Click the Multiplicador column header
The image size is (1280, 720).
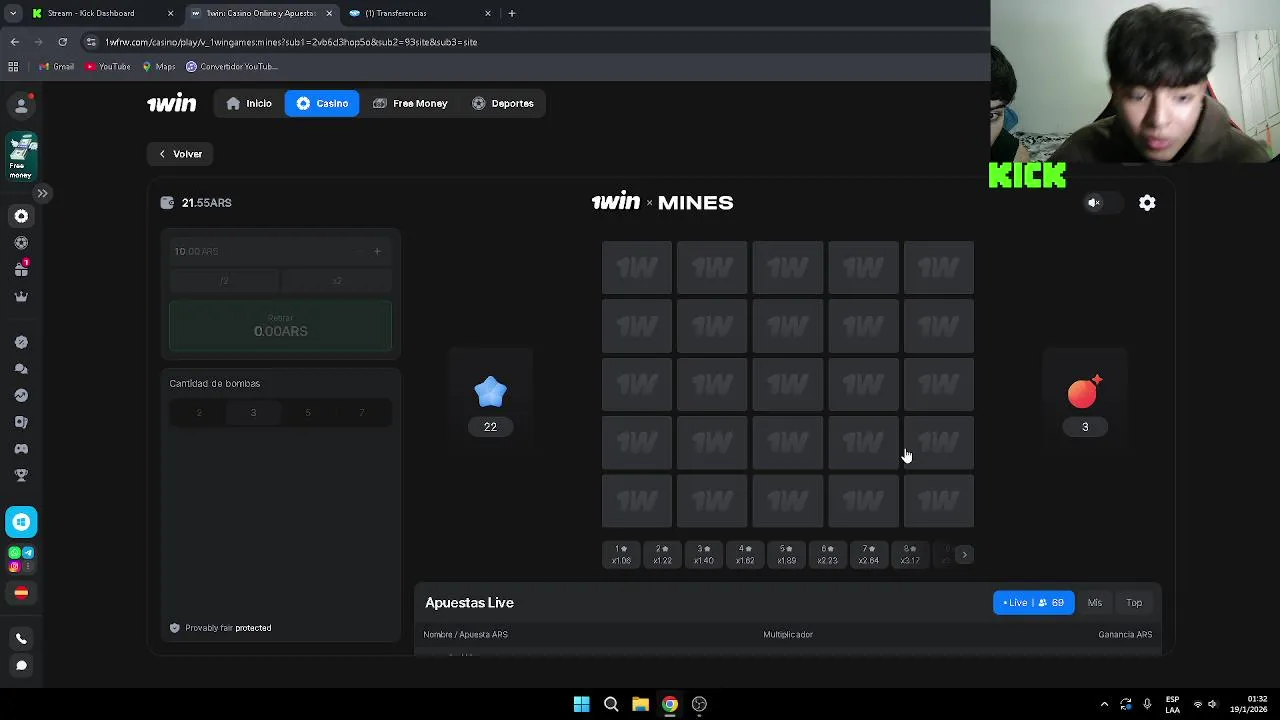click(788, 634)
